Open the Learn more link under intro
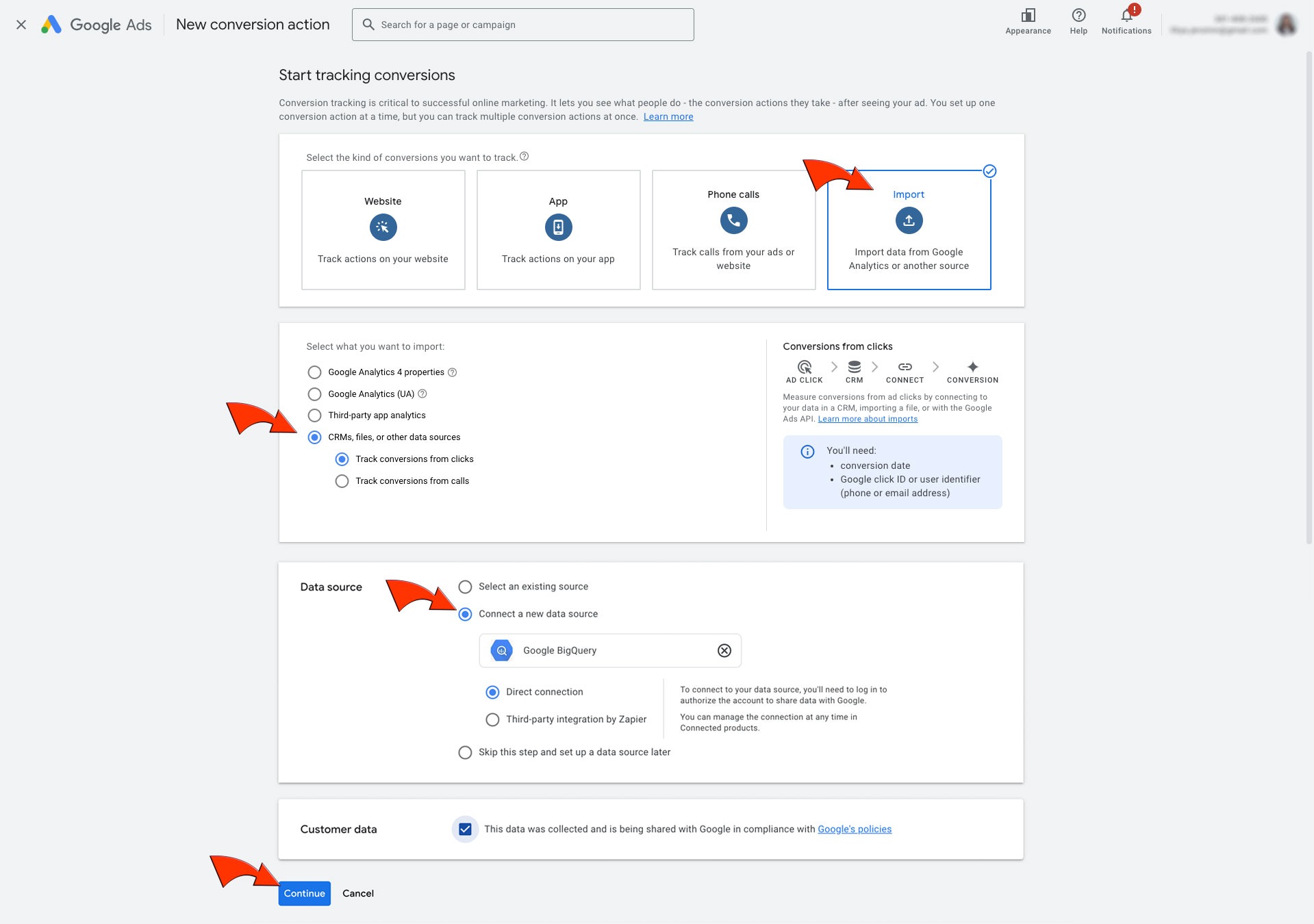 click(x=668, y=117)
